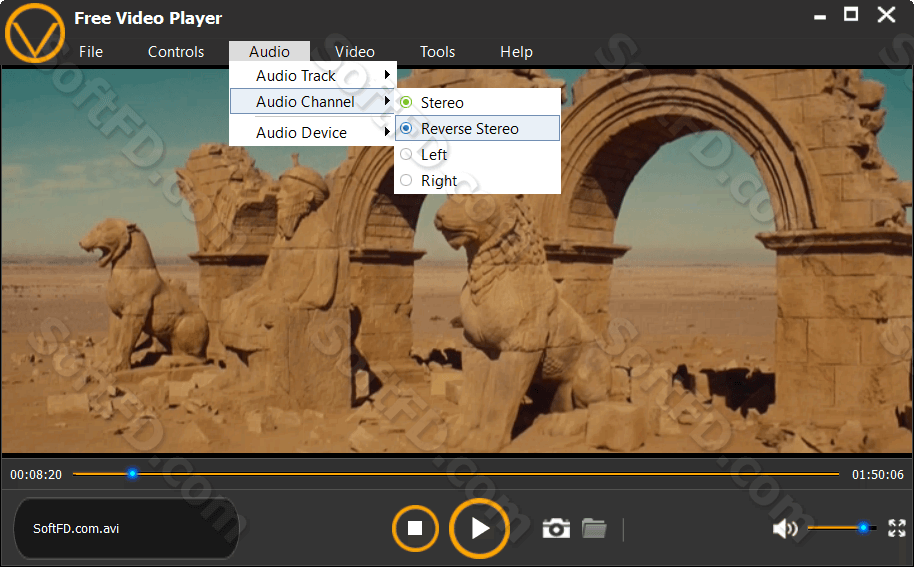
Task: Expand the Audio Track submenu
Action: pyautogui.click(x=312, y=76)
